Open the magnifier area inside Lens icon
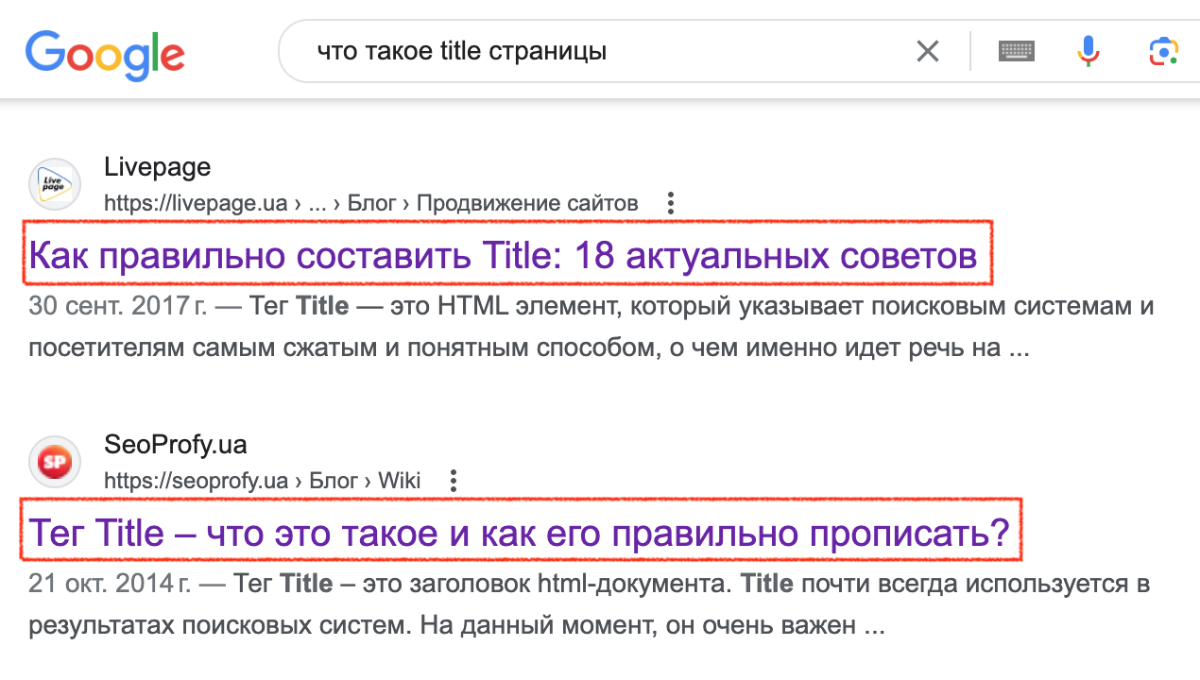Screen dimensions: 1200x680 [1163, 50]
